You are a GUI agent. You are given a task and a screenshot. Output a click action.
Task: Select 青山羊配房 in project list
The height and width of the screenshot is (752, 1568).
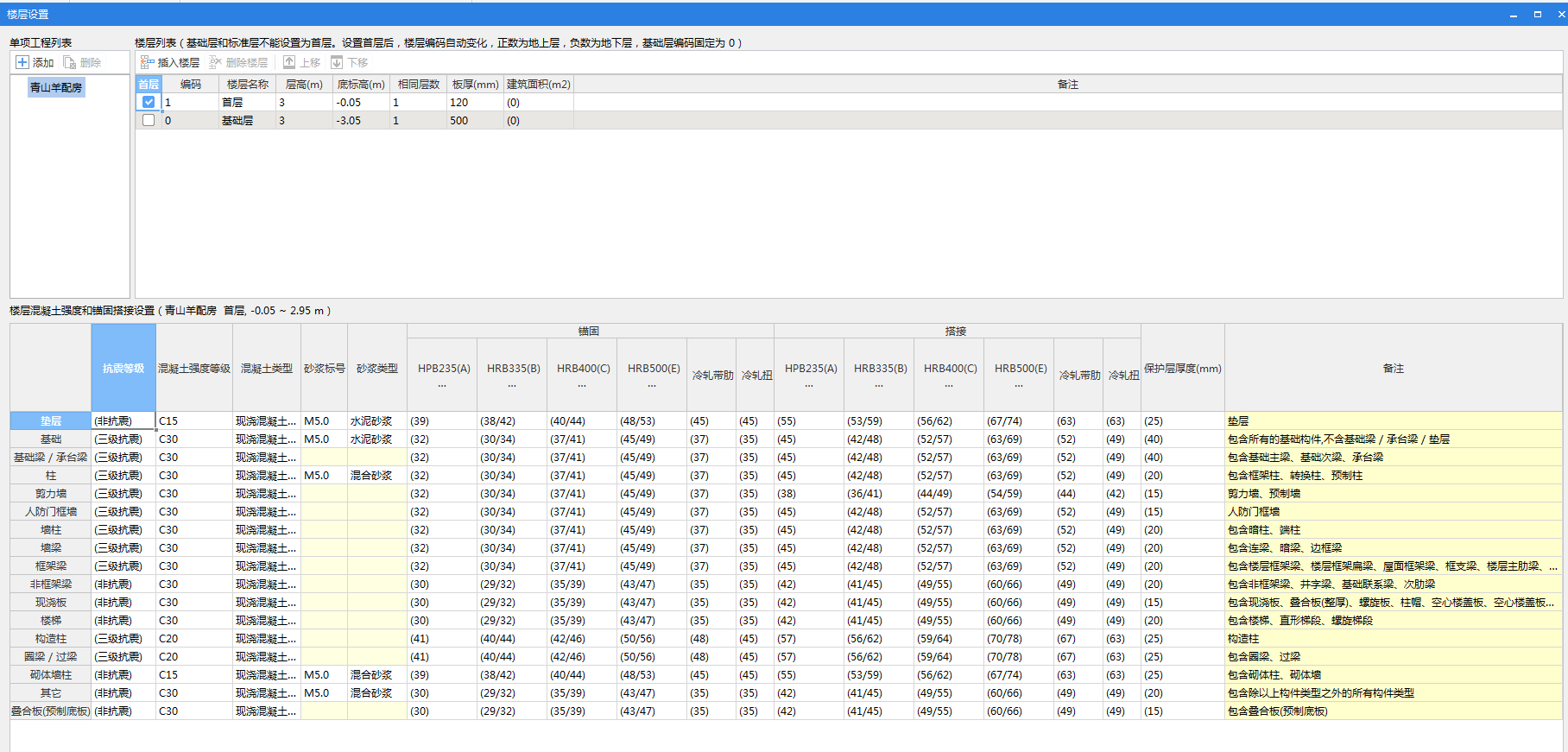(56, 87)
